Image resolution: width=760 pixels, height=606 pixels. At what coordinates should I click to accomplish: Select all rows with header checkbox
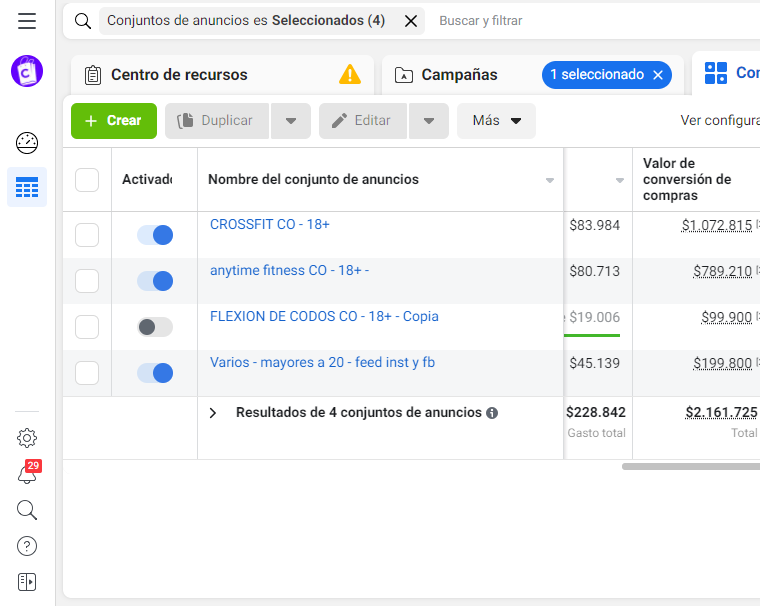pyautogui.click(x=87, y=180)
